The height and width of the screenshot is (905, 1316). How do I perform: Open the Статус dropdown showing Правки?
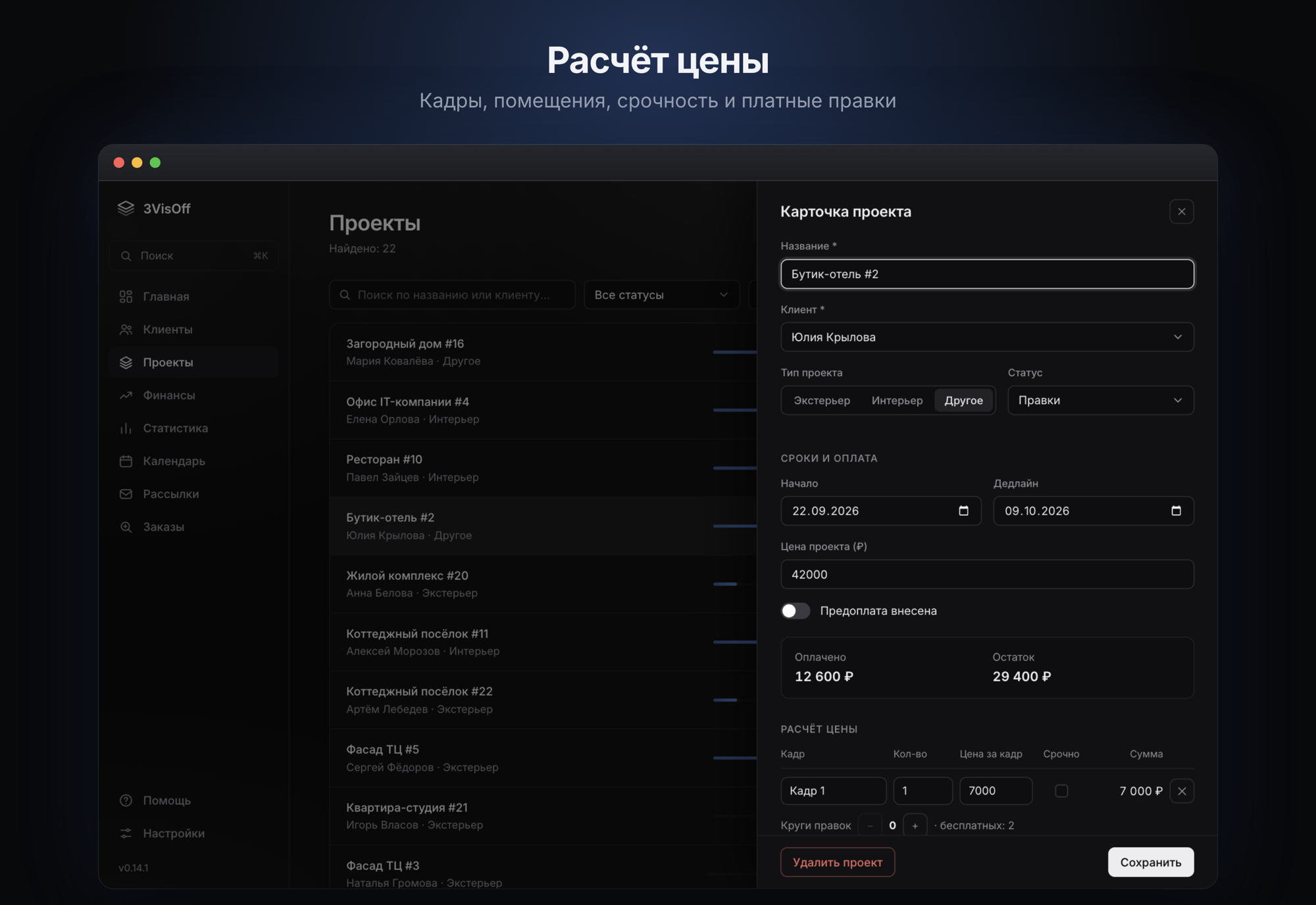tap(1101, 400)
